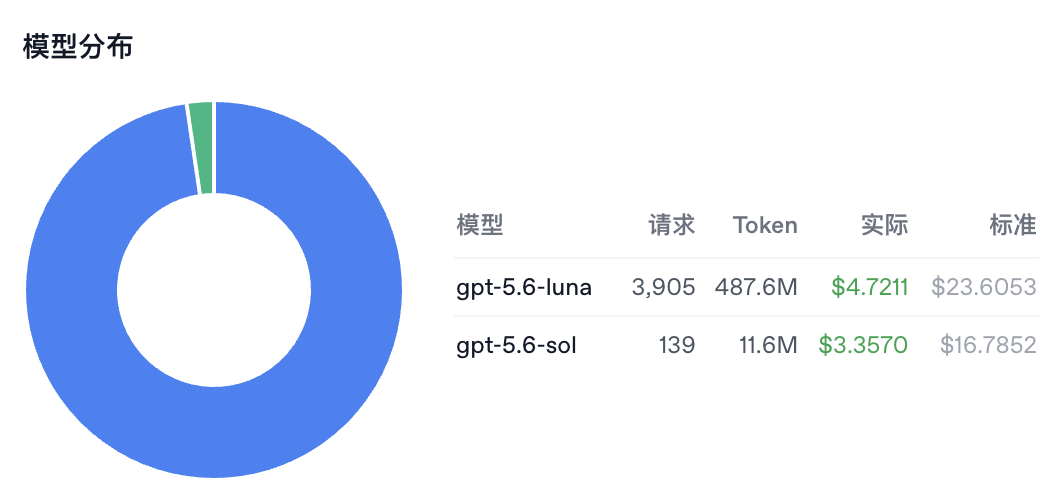Click the 11.6M token value
The width and height of the screenshot is (1064, 488).
click(x=768, y=346)
